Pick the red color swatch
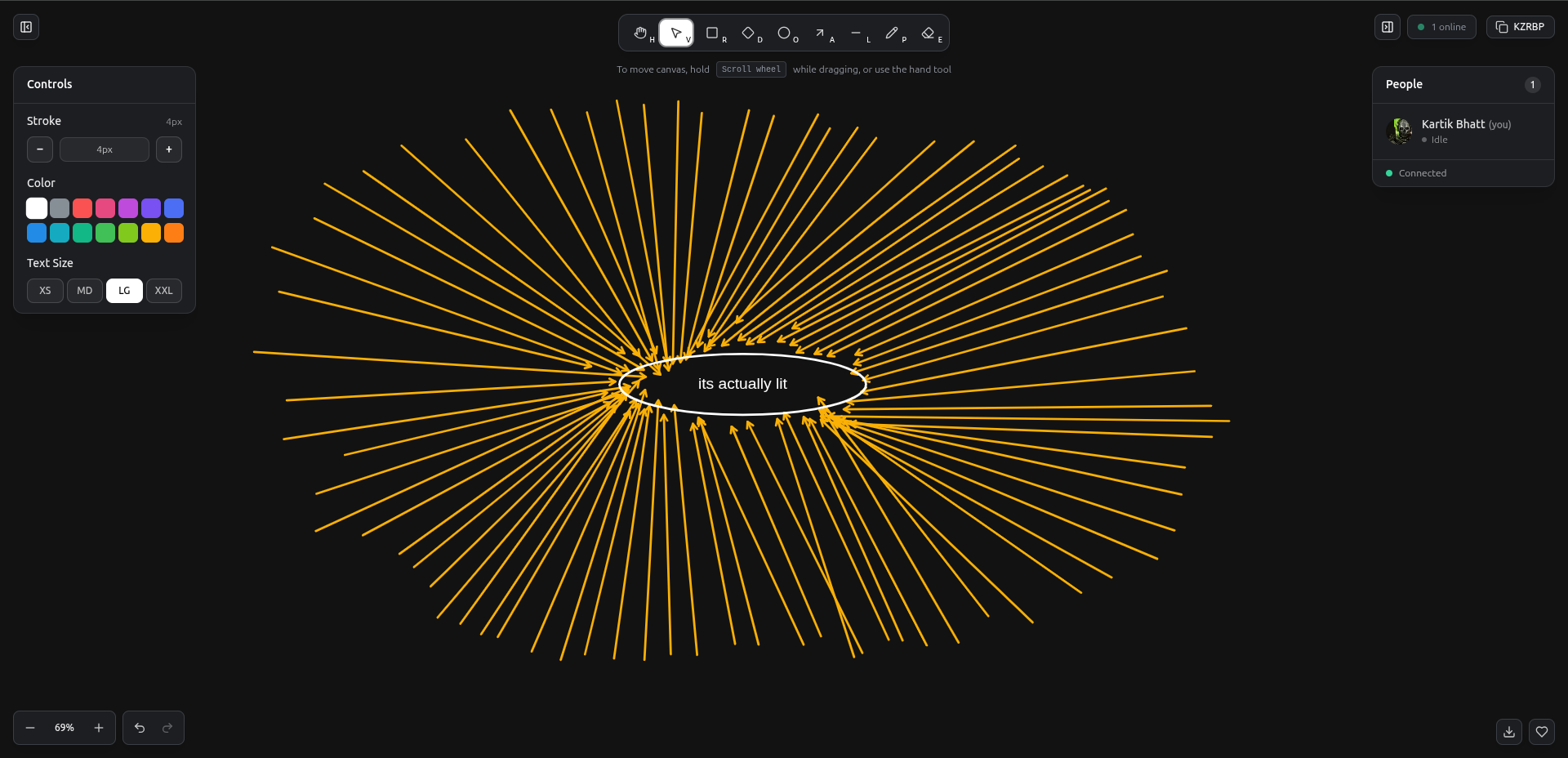 (82, 208)
